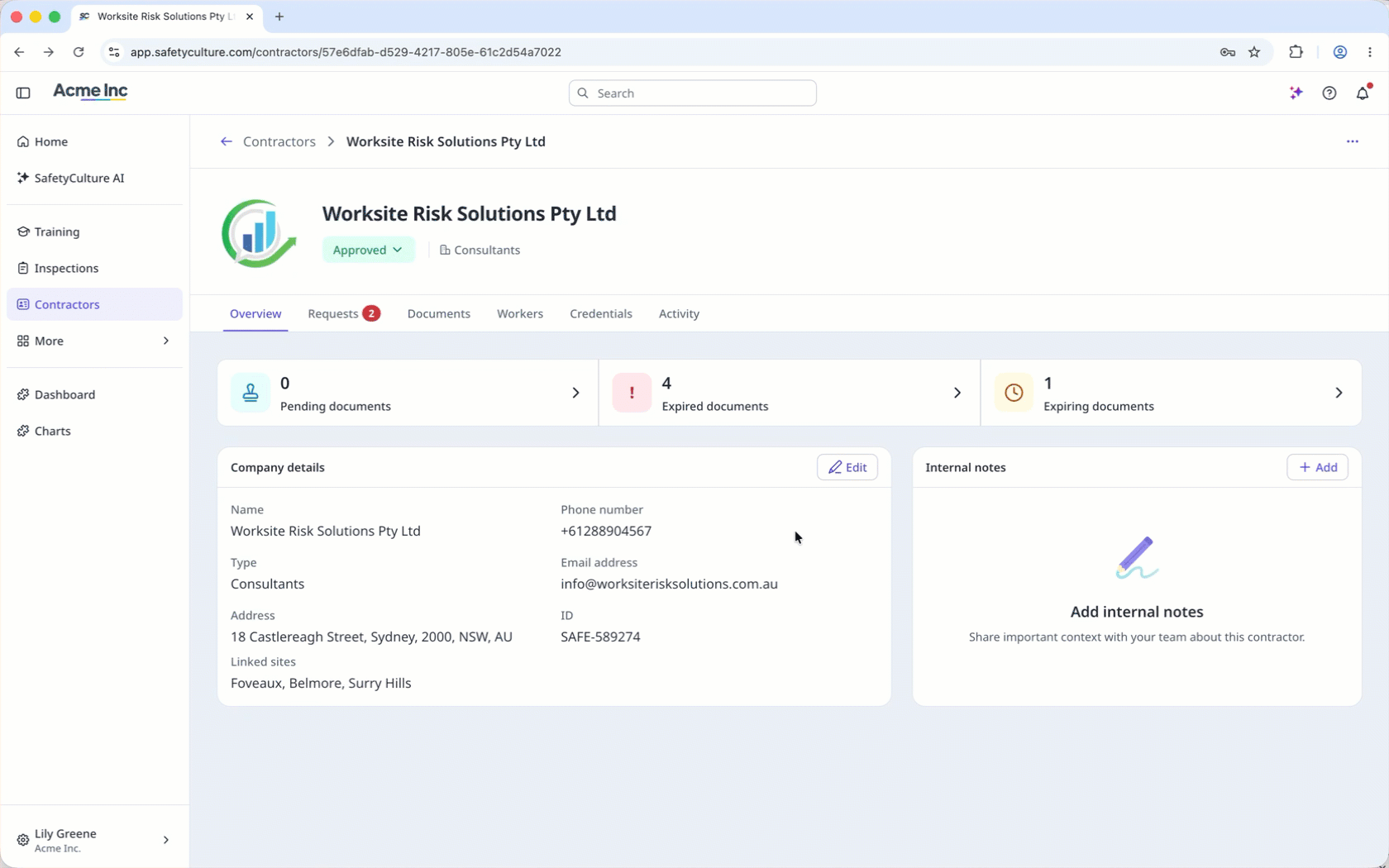This screenshot has width=1389, height=868.
Task: Open the help question mark icon
Action: pos(1329,93)
